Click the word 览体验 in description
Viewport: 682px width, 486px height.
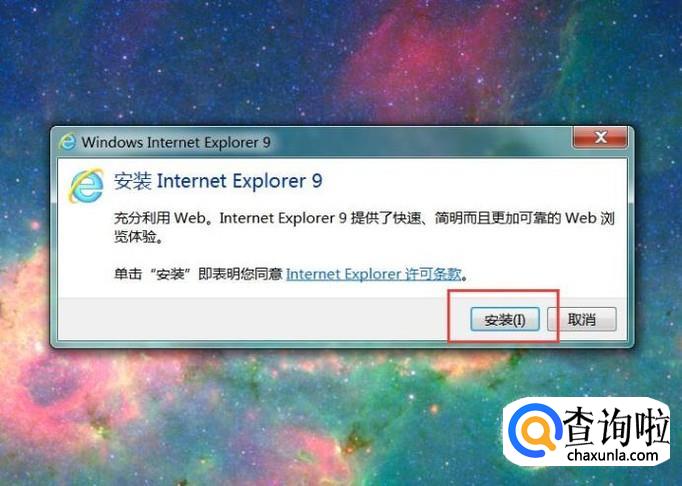(135, 237)
